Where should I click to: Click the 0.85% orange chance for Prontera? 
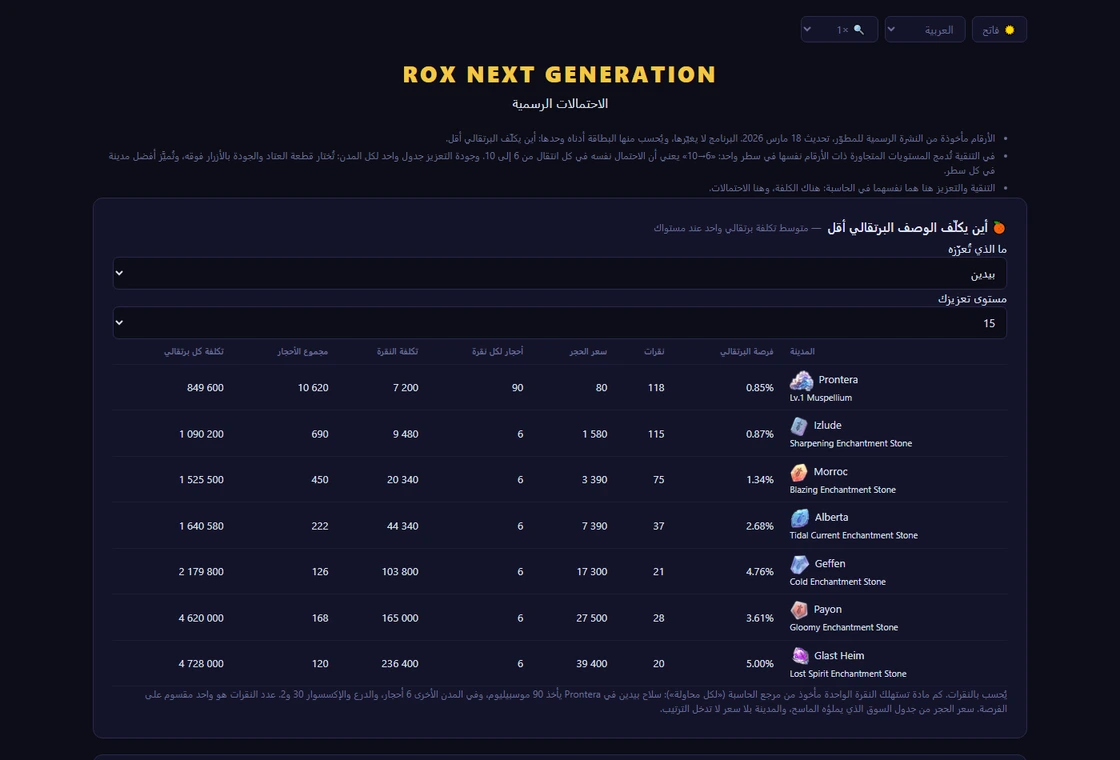pos(759,388)
